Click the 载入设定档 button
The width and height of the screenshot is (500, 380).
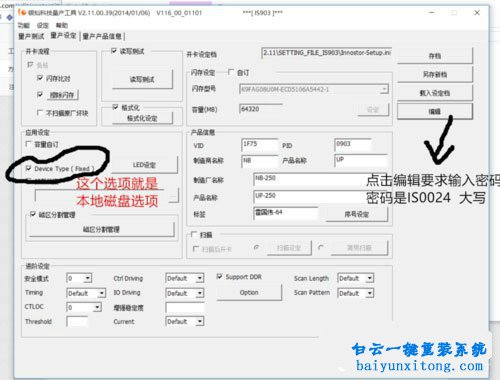(x=435, y=93)
